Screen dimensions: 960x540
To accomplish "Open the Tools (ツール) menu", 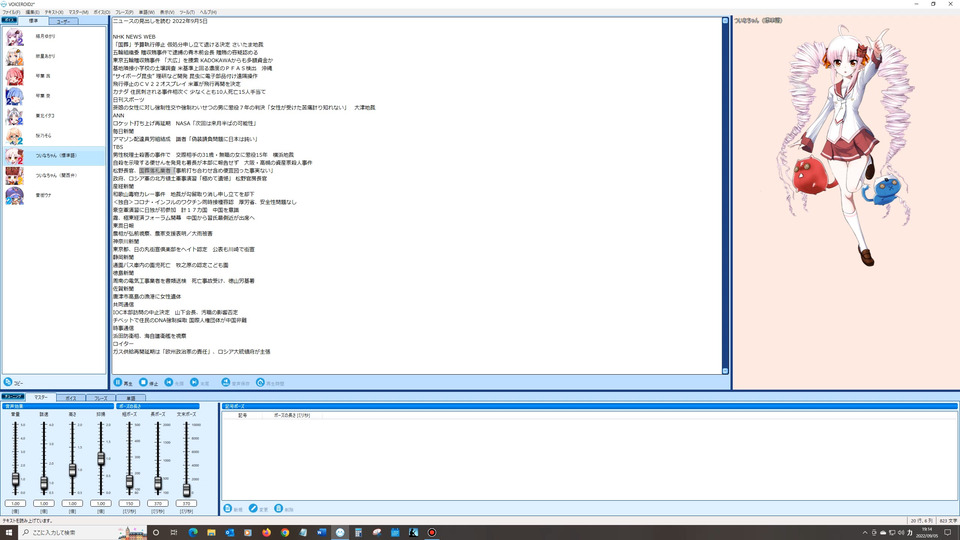I will [187, 12].
